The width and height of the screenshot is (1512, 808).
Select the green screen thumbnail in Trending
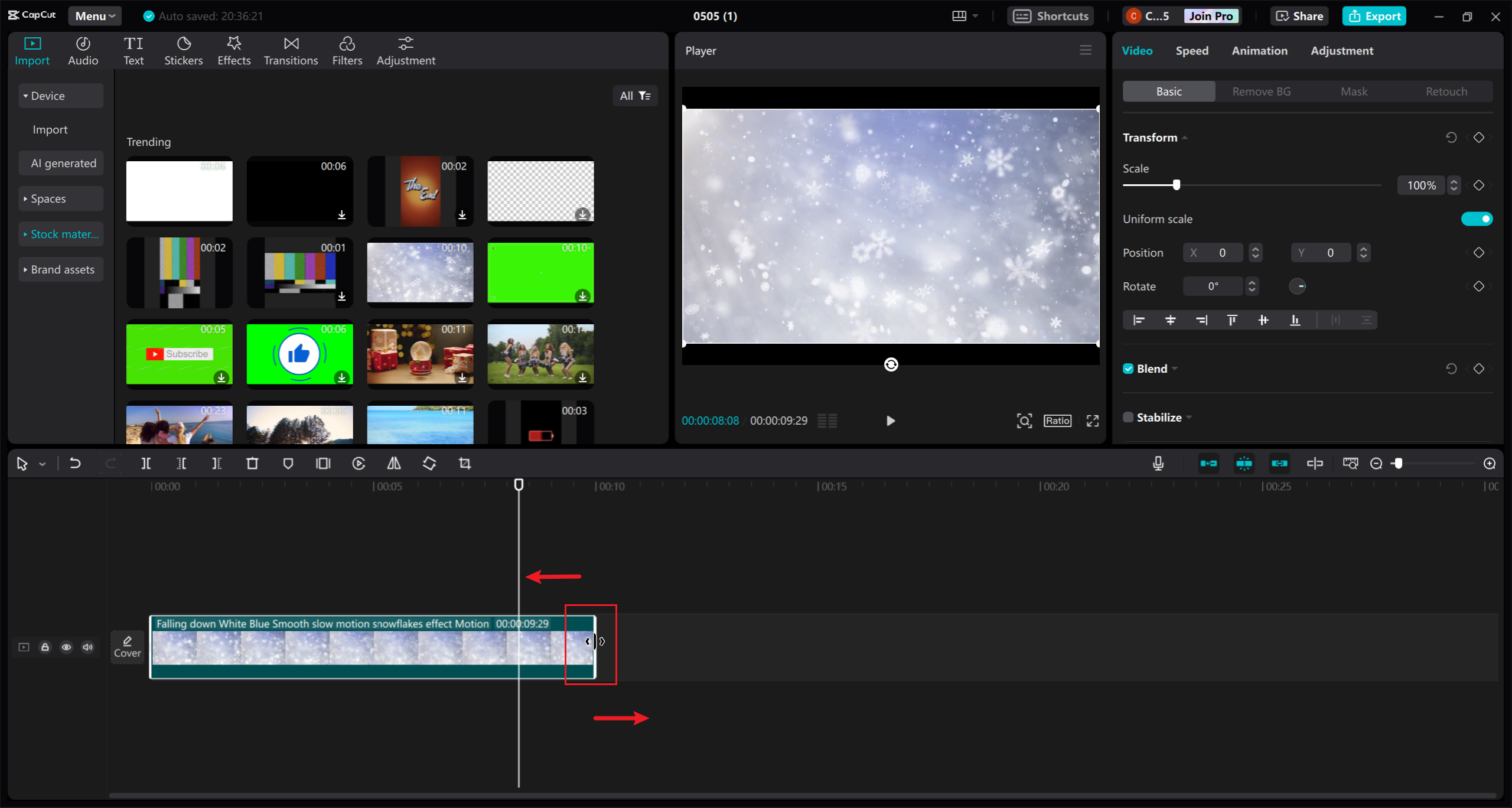(x=540, y=272)
